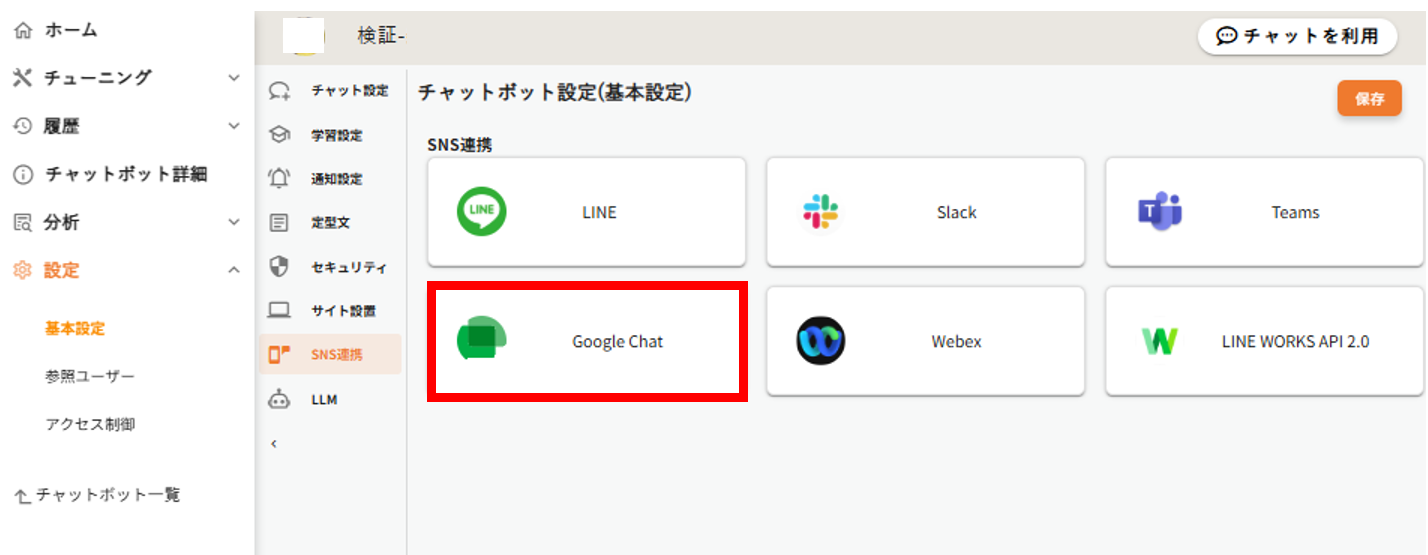Expand the 分析 menu chevron

233,222
